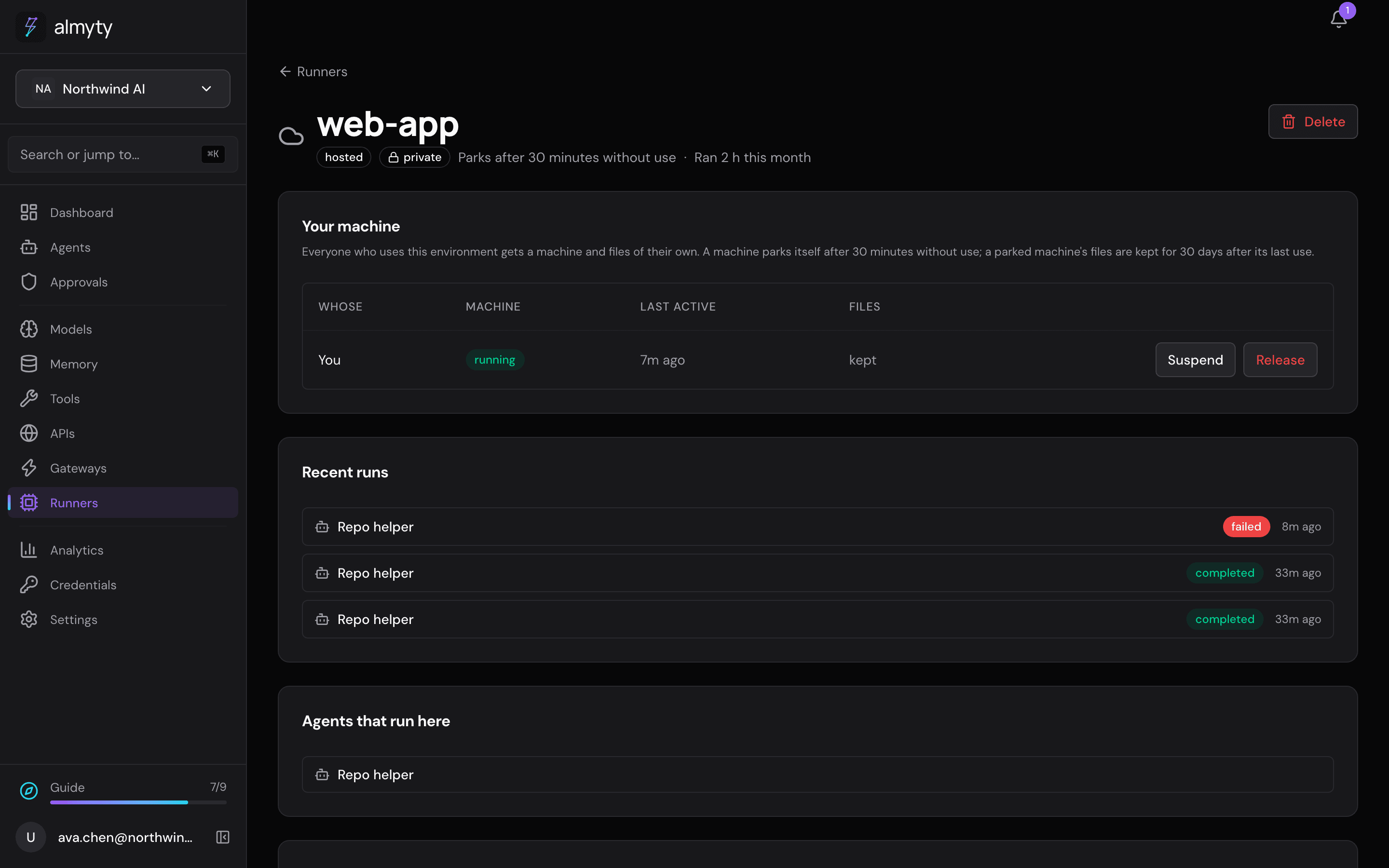Go back to Runners list
Screen dimensions: 1389x868
coord(313,71)
